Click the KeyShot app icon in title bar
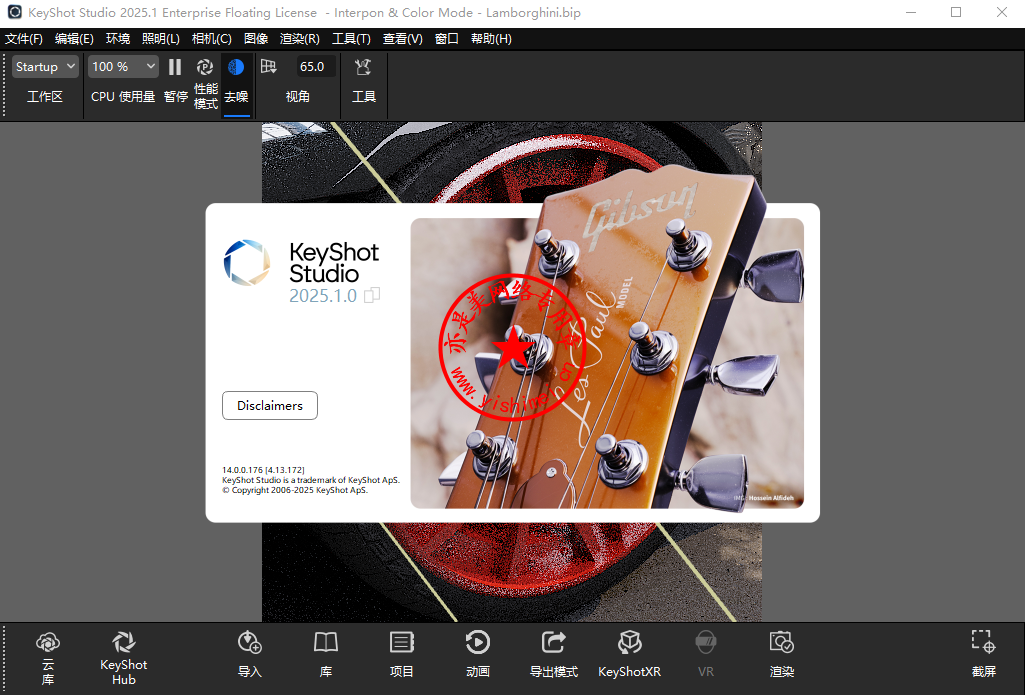1025x695 pixels. click(x=14, y=12)
